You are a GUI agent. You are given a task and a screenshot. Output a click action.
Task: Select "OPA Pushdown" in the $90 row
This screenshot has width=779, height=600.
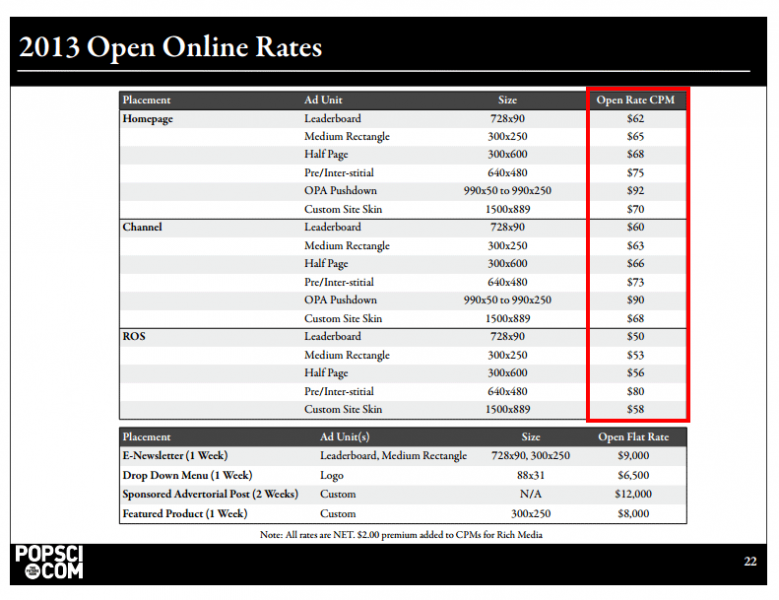340,300
